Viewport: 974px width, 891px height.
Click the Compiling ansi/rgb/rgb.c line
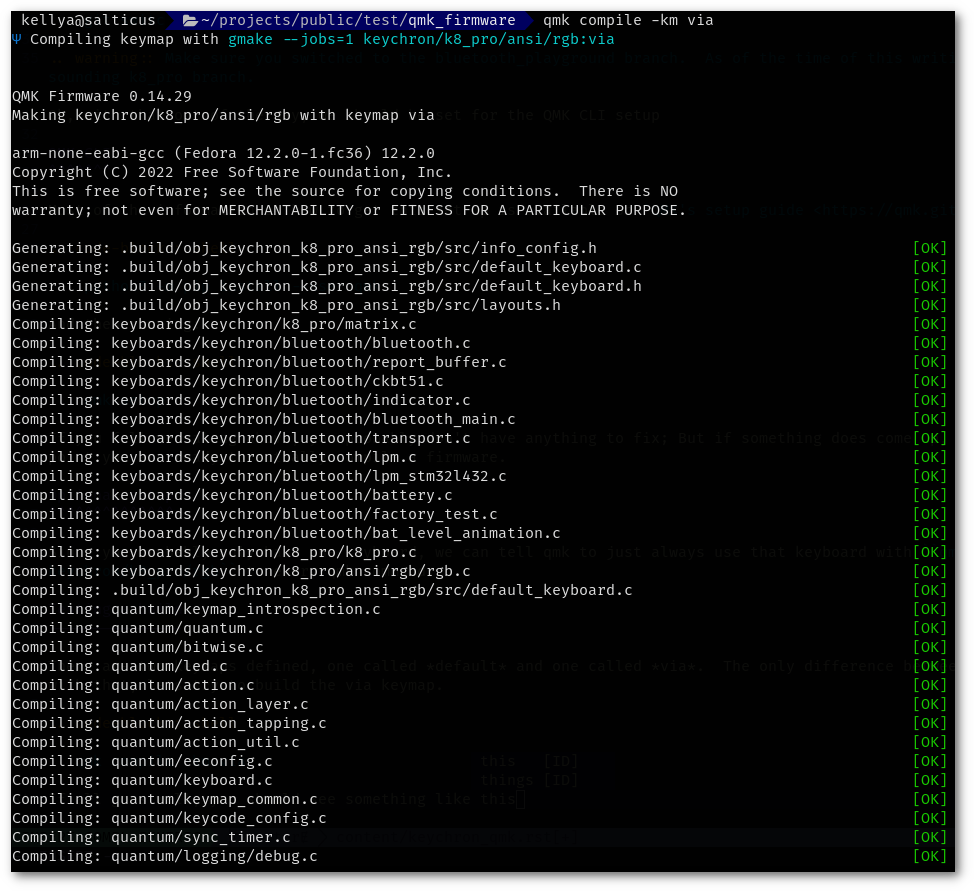pyautogui.click(x=241, y=572)
